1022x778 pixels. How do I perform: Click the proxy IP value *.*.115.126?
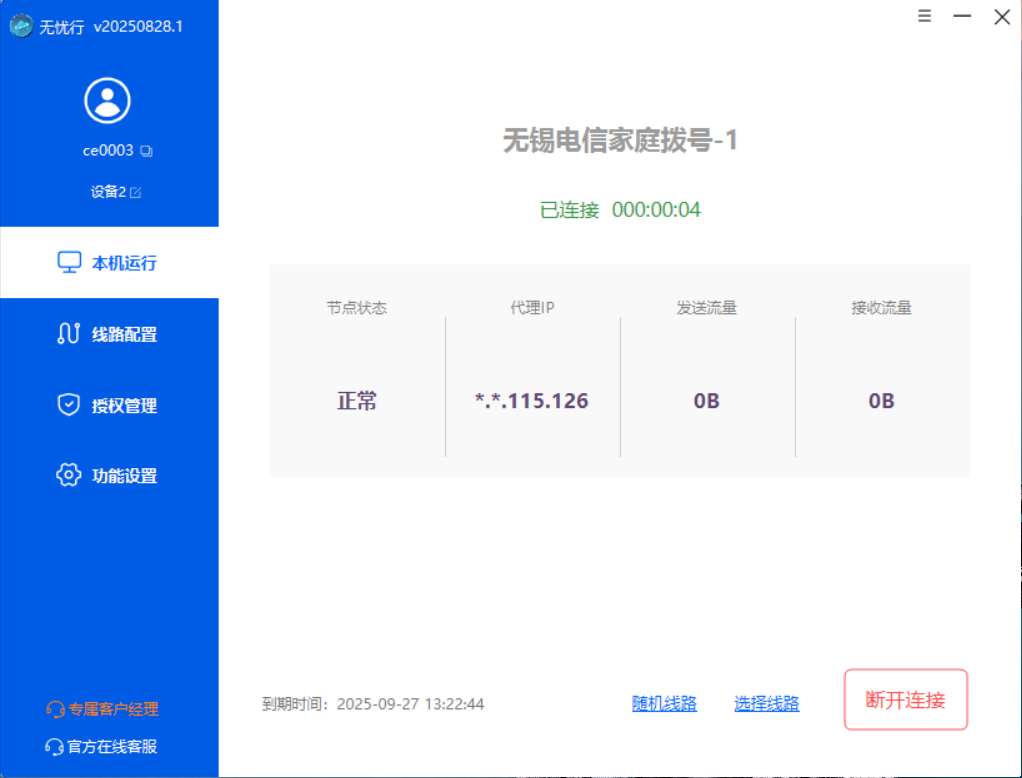(532, 401)
